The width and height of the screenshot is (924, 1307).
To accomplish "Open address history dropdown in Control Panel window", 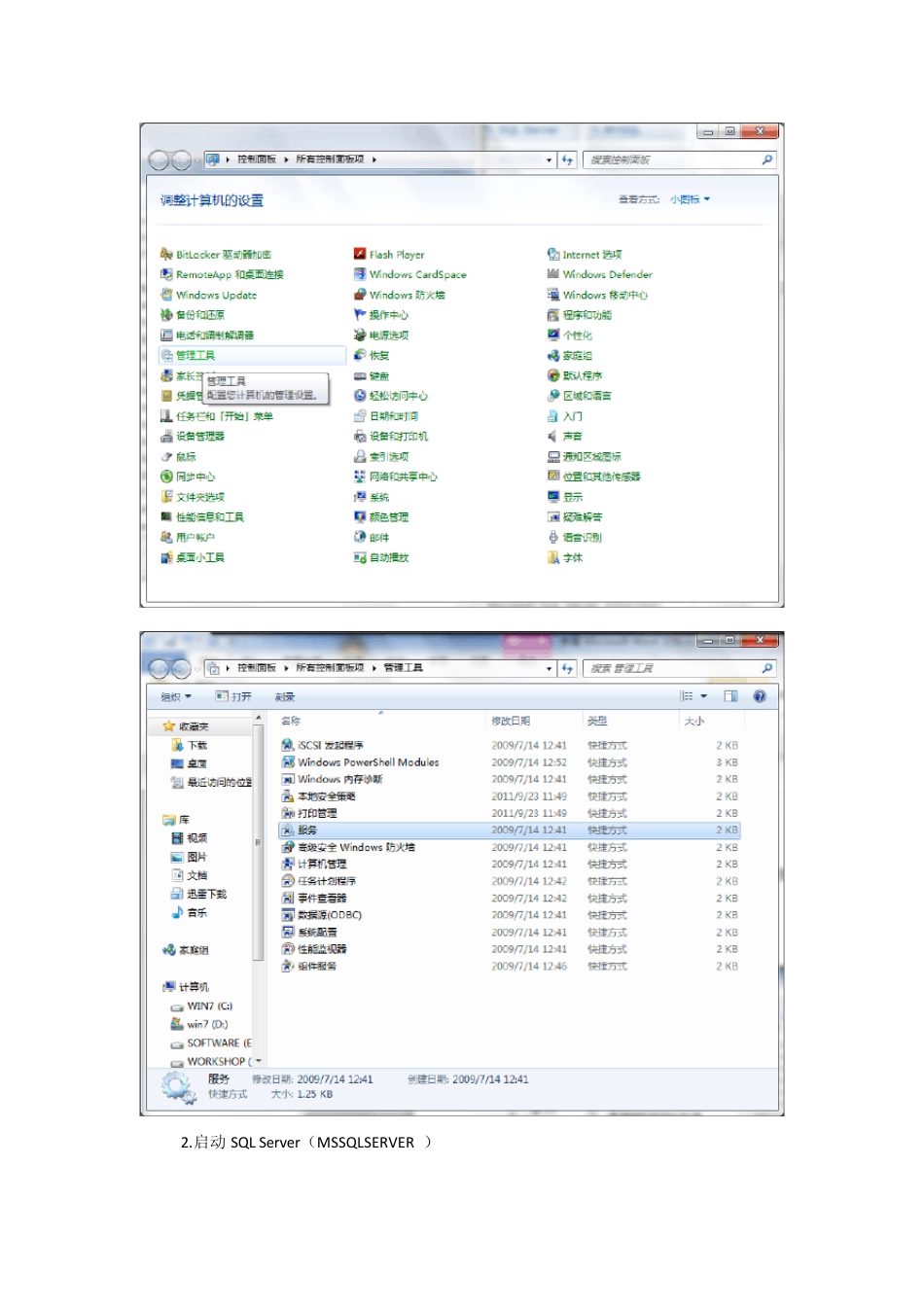I will pyautogui.click(x=550, y=159).
